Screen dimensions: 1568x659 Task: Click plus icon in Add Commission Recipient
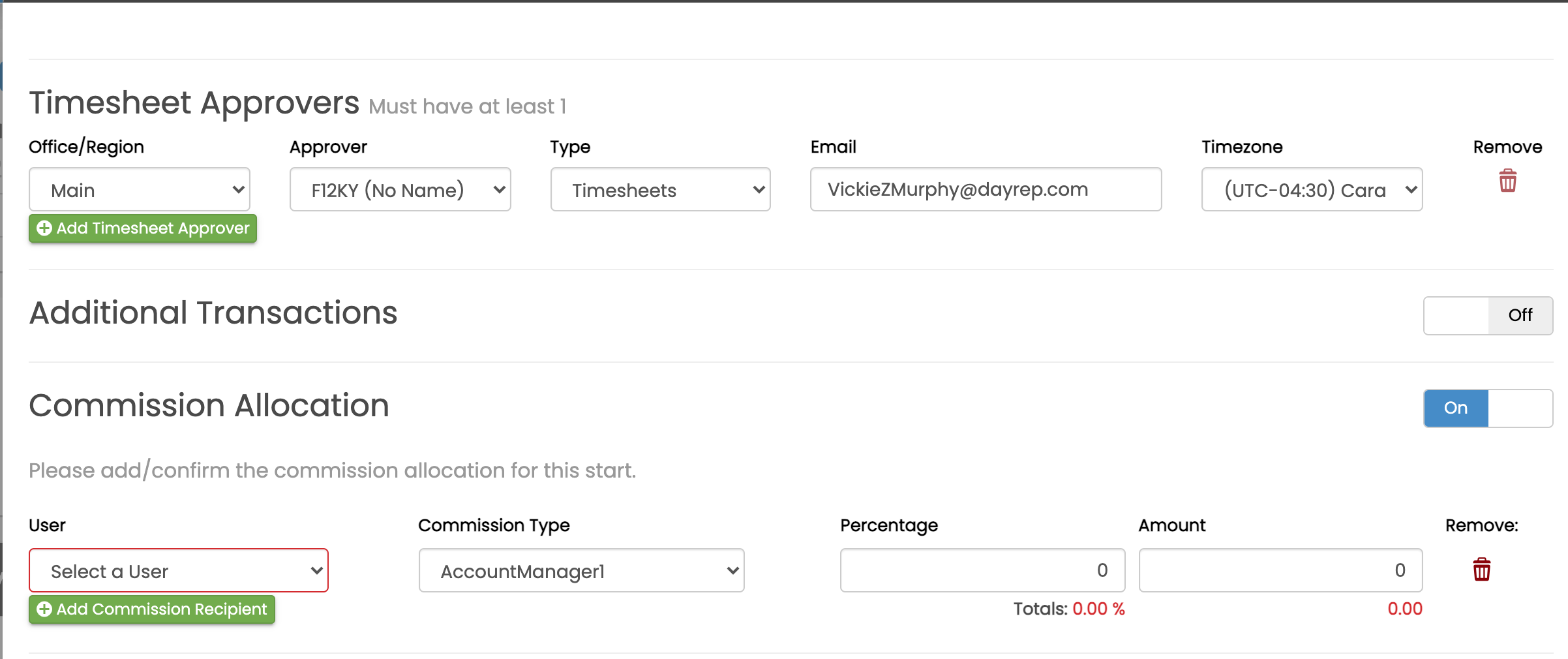44,609
